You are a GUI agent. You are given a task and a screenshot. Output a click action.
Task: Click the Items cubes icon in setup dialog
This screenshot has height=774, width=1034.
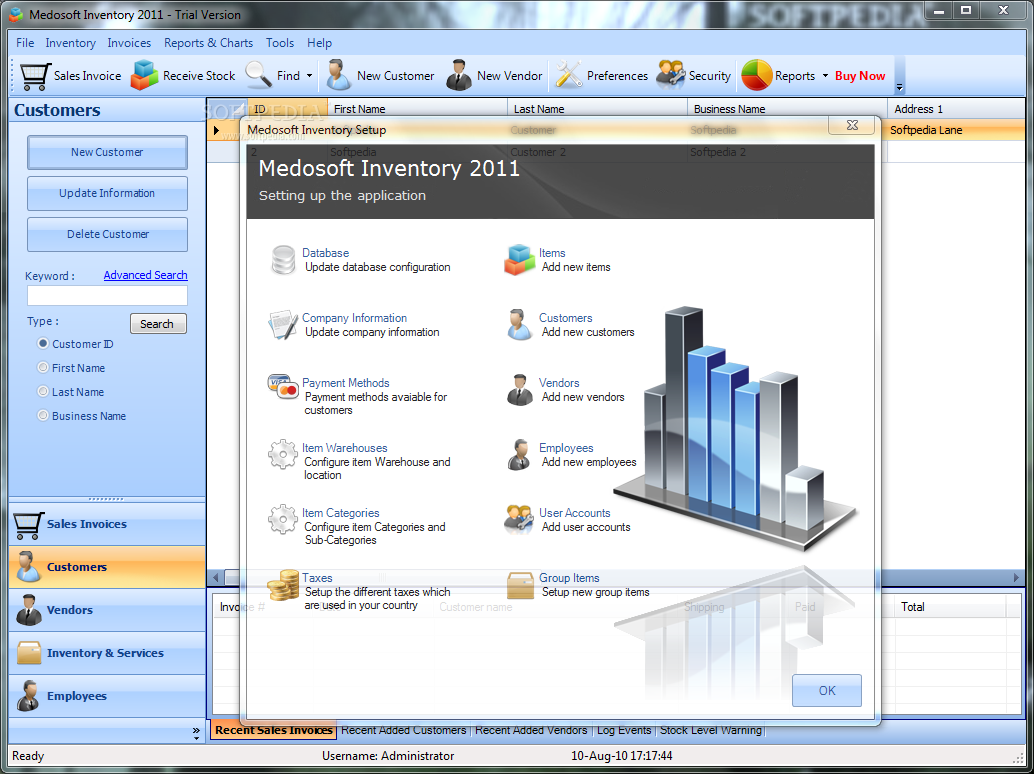tap(520, 260)
